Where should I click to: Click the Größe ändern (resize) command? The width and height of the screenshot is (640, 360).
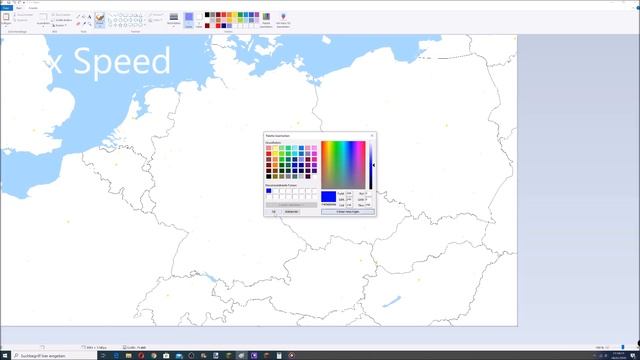click(x=62, y=20)
